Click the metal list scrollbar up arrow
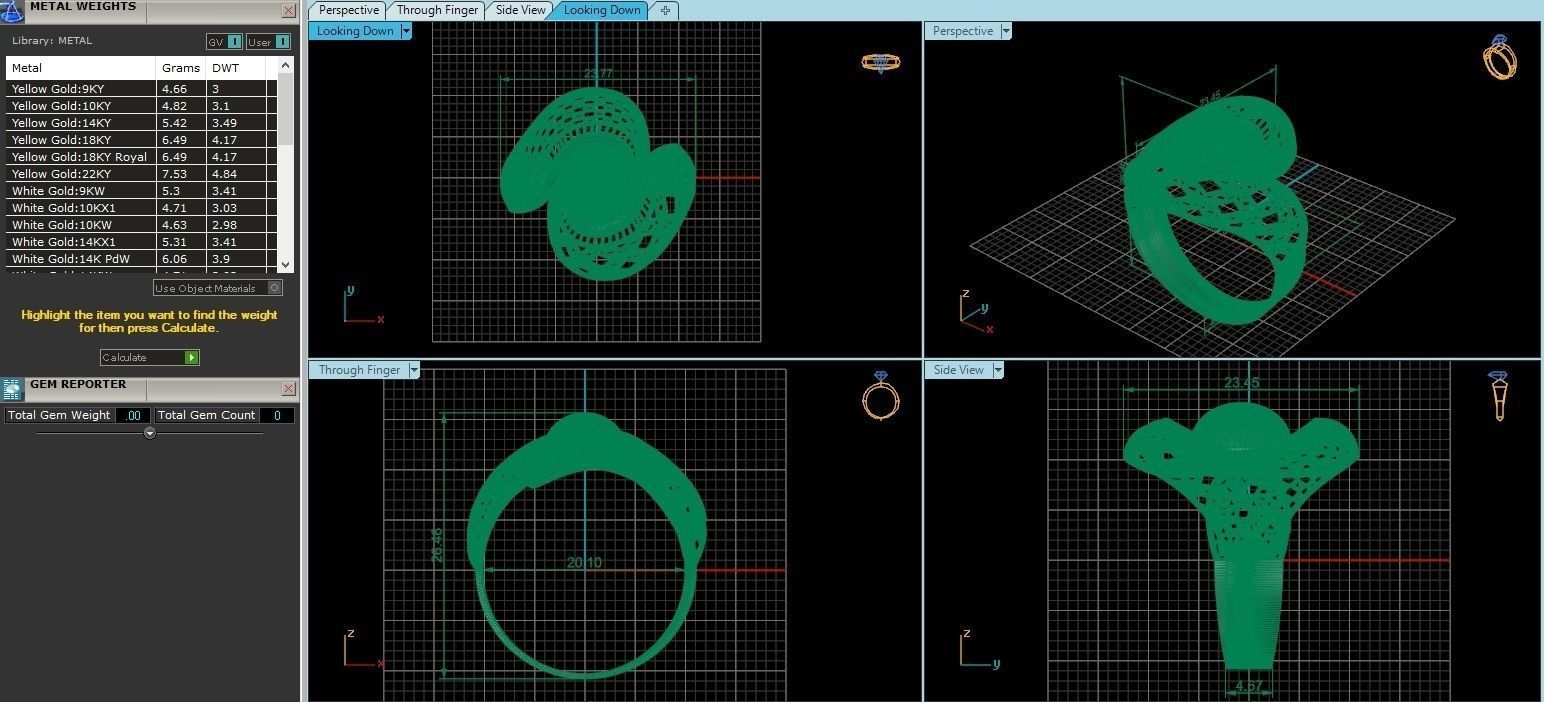Screen dimensions: 1544x702 [x=286, y=65]
